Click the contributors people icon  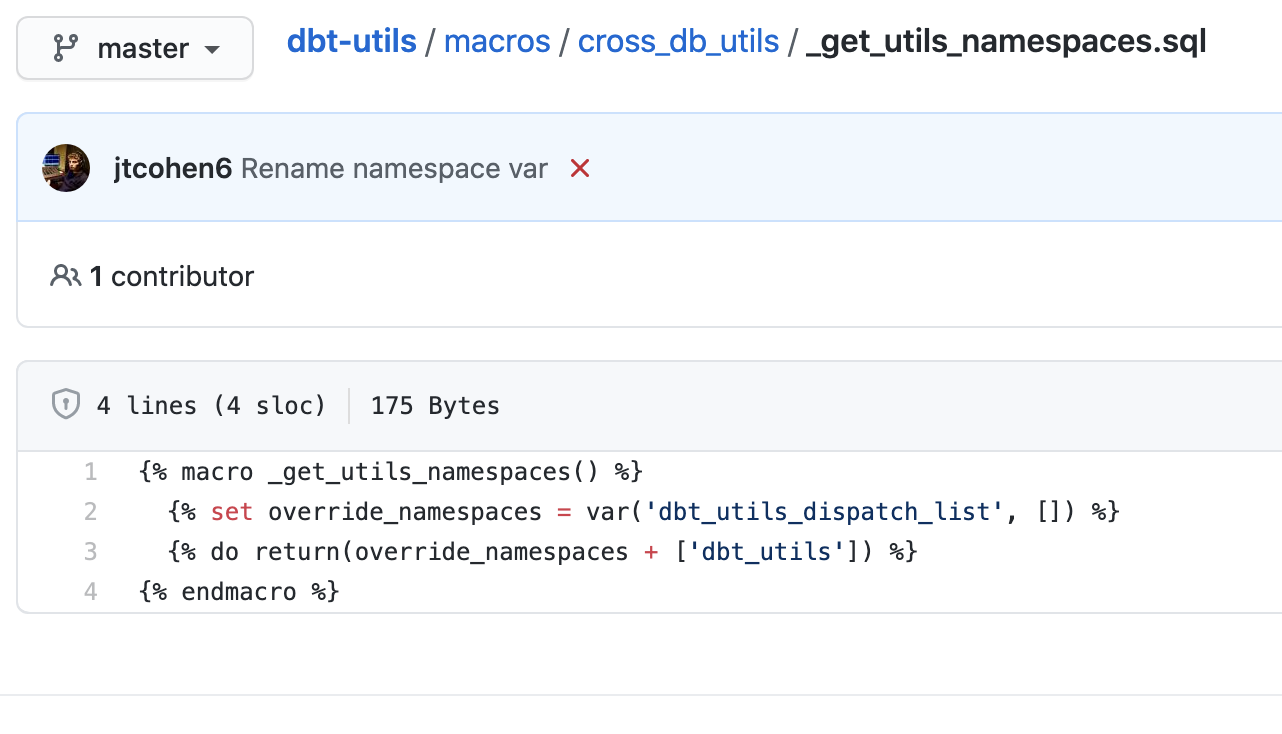pyautogui.click(x=65, y=276)
